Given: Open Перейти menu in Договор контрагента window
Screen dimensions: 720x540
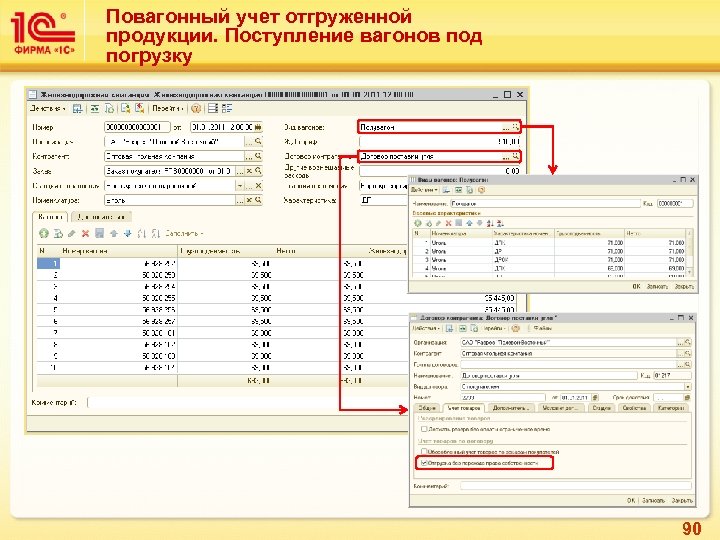Looking at the screenshot, I should (x=495, y=328).
